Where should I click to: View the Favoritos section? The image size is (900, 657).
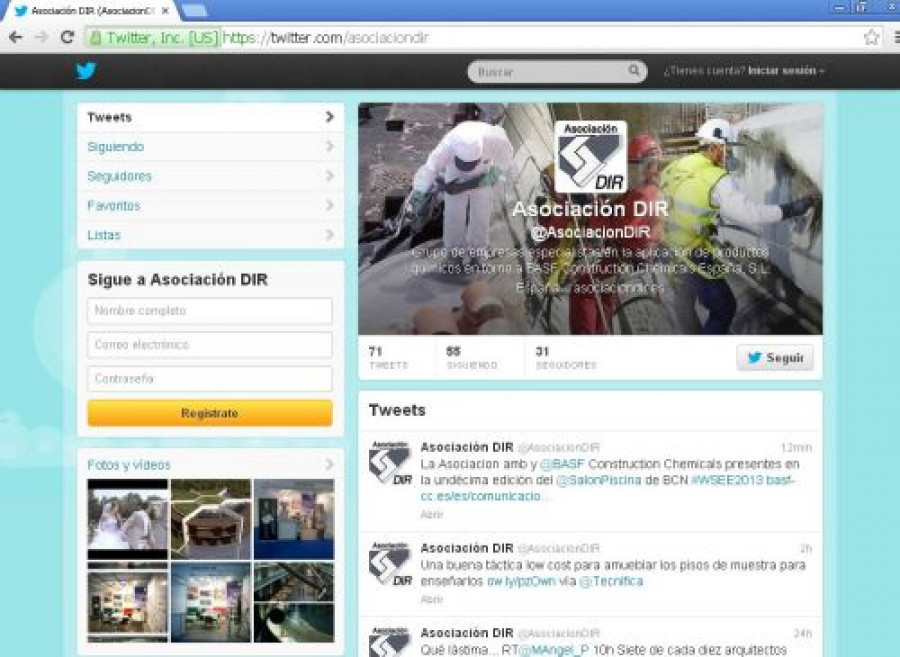211,205
